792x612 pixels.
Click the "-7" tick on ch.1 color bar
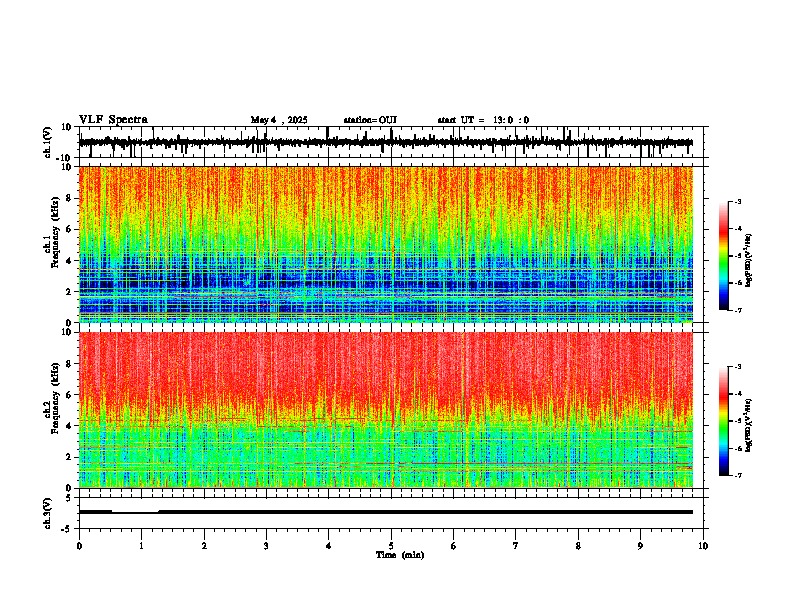[737, 310]
